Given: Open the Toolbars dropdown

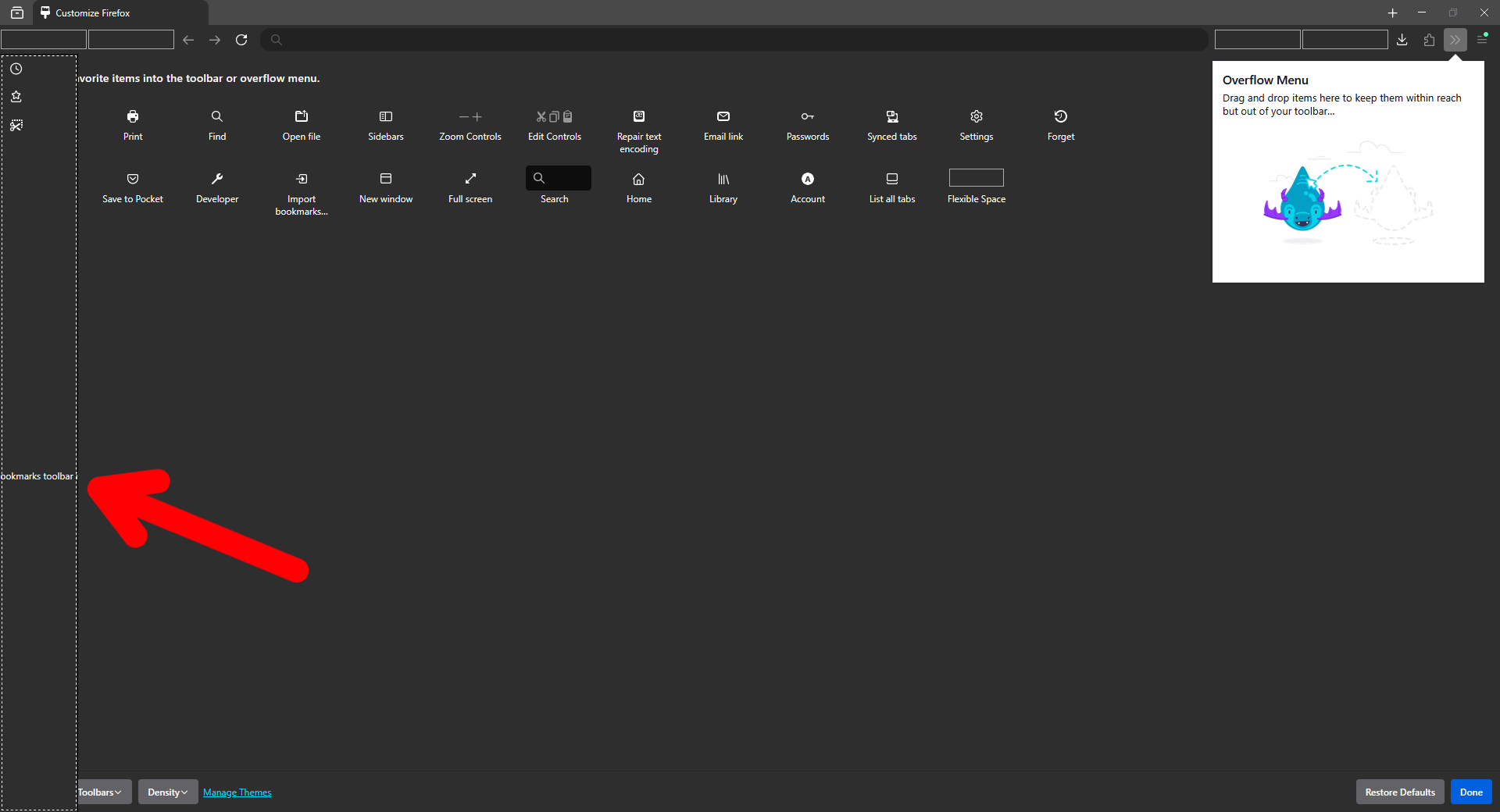Looking at the screenshot, I should point(104,792).
